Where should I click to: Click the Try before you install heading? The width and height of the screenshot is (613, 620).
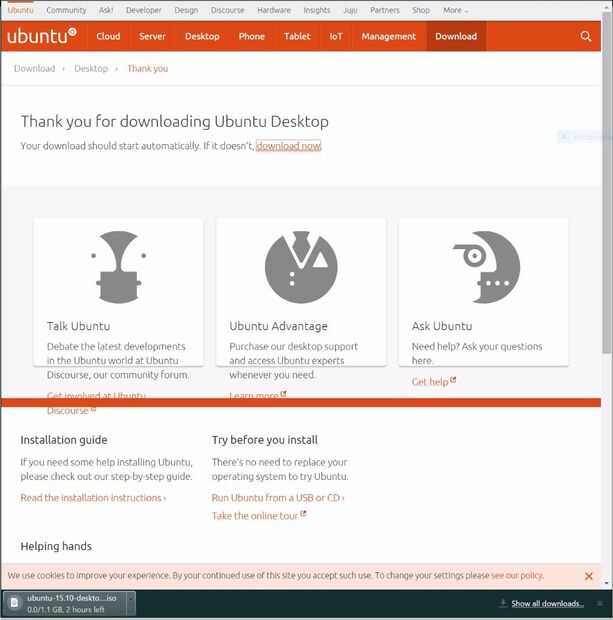265,440
